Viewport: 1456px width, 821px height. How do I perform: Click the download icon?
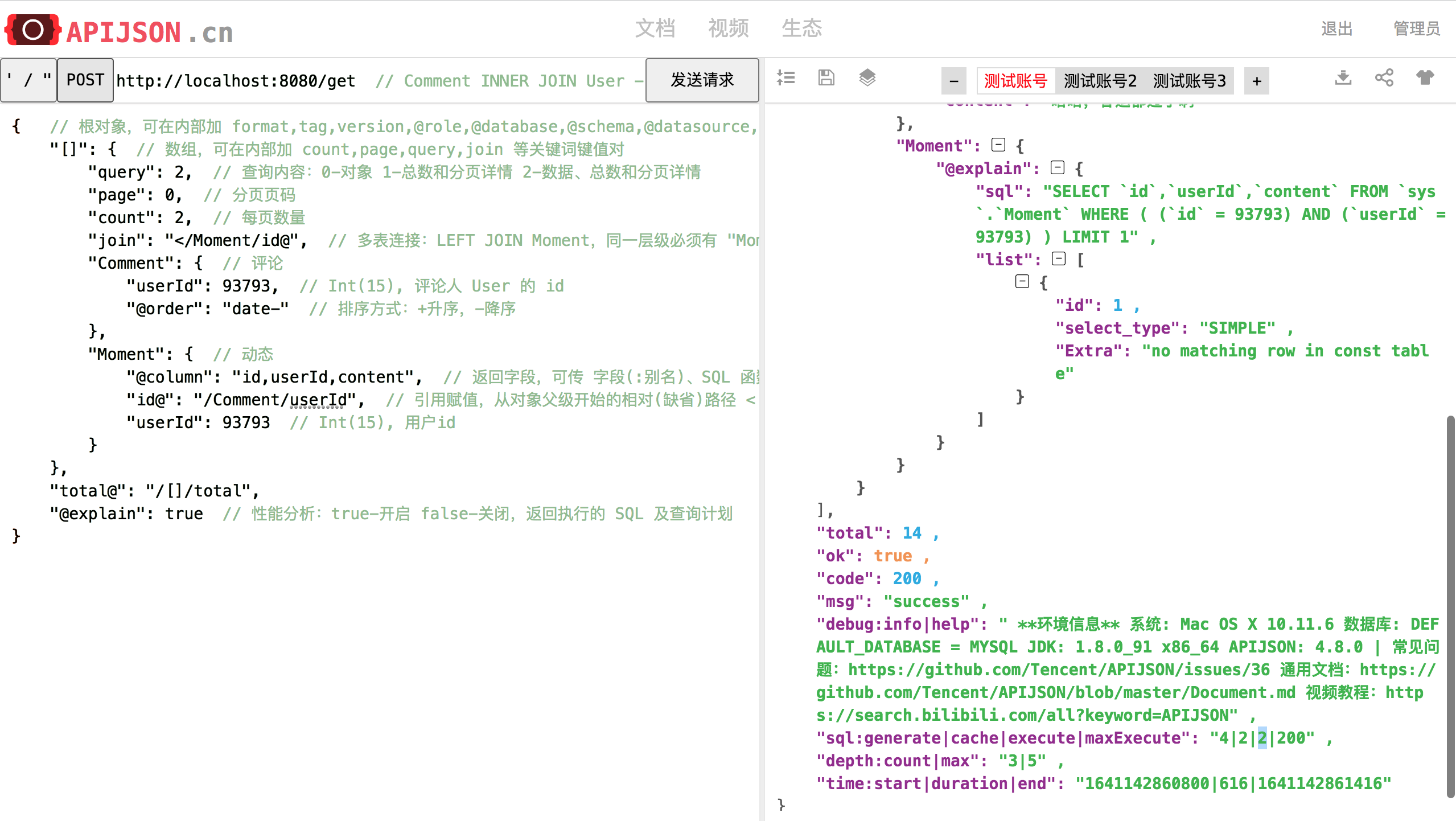(x=1343, y=78)
